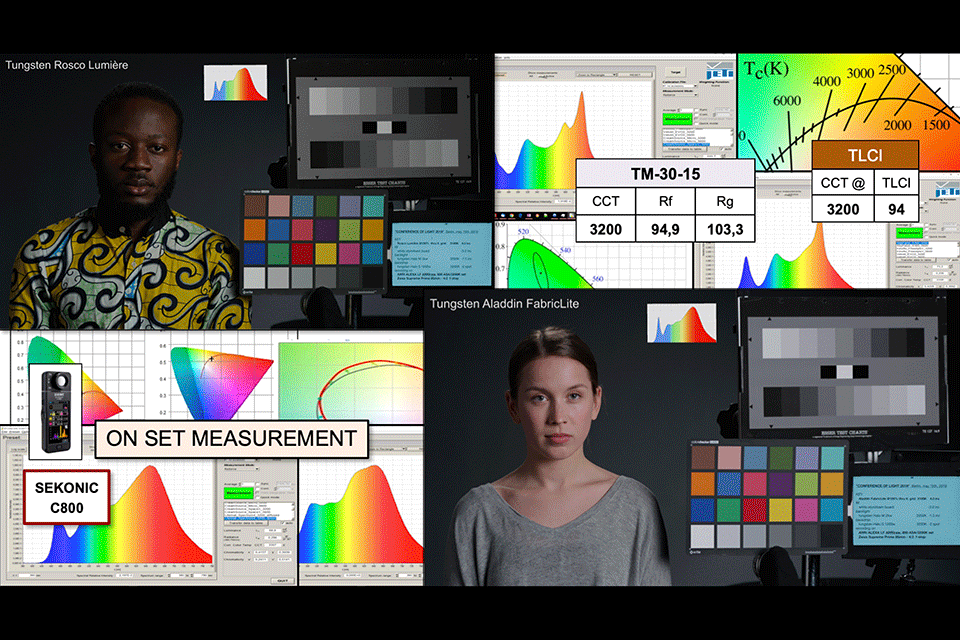The height and width of the screenshot is (640, 960).
Task: Open Measurement Mode dropdown in bottom-left window
Action: (241, 469)
